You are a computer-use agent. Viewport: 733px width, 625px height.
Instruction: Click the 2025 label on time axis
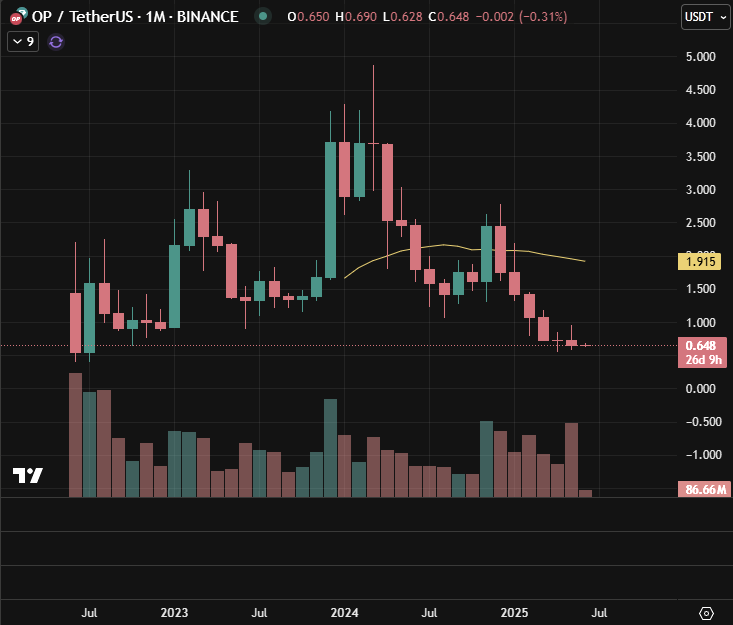(514, 612)
